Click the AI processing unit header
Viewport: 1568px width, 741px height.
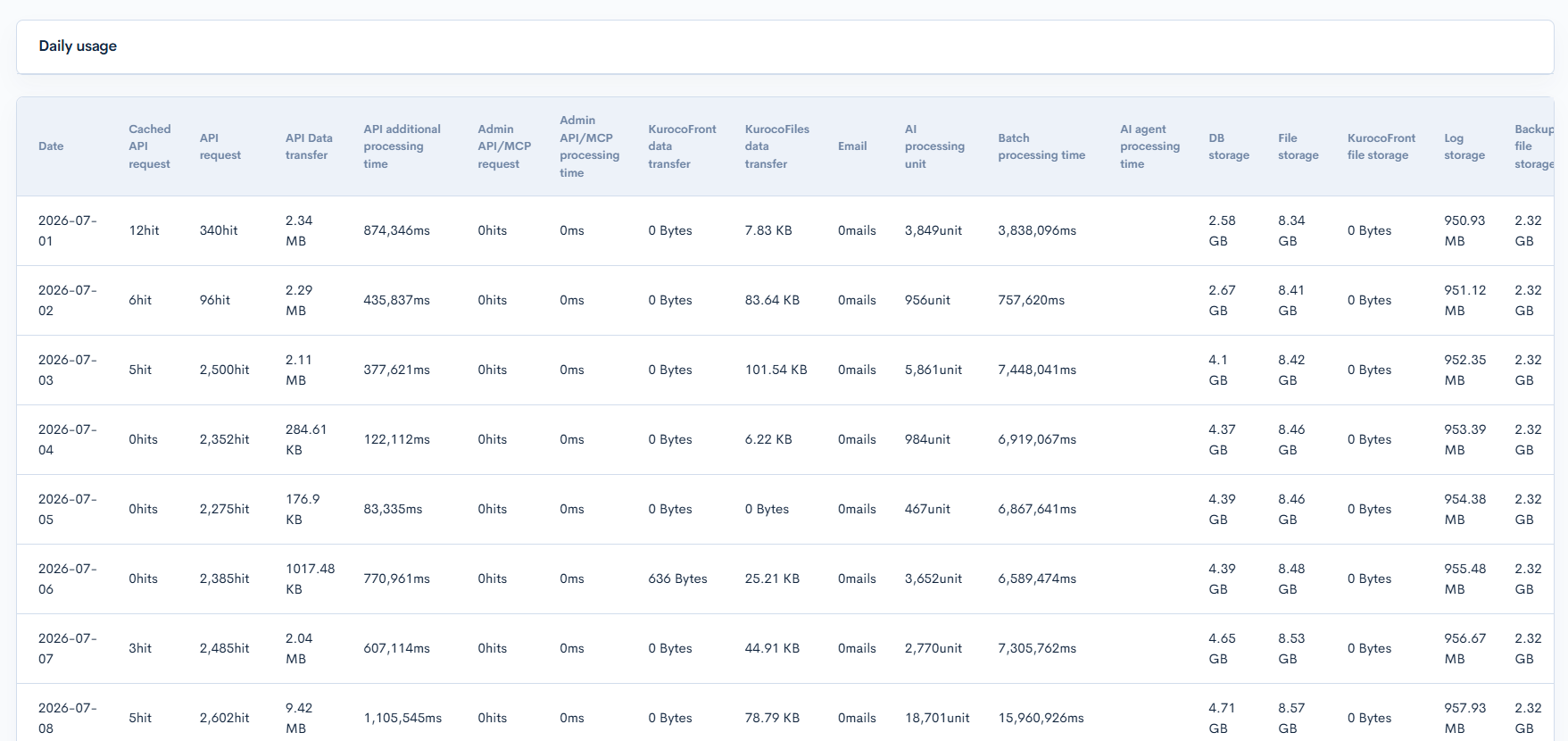click(934, 146)
